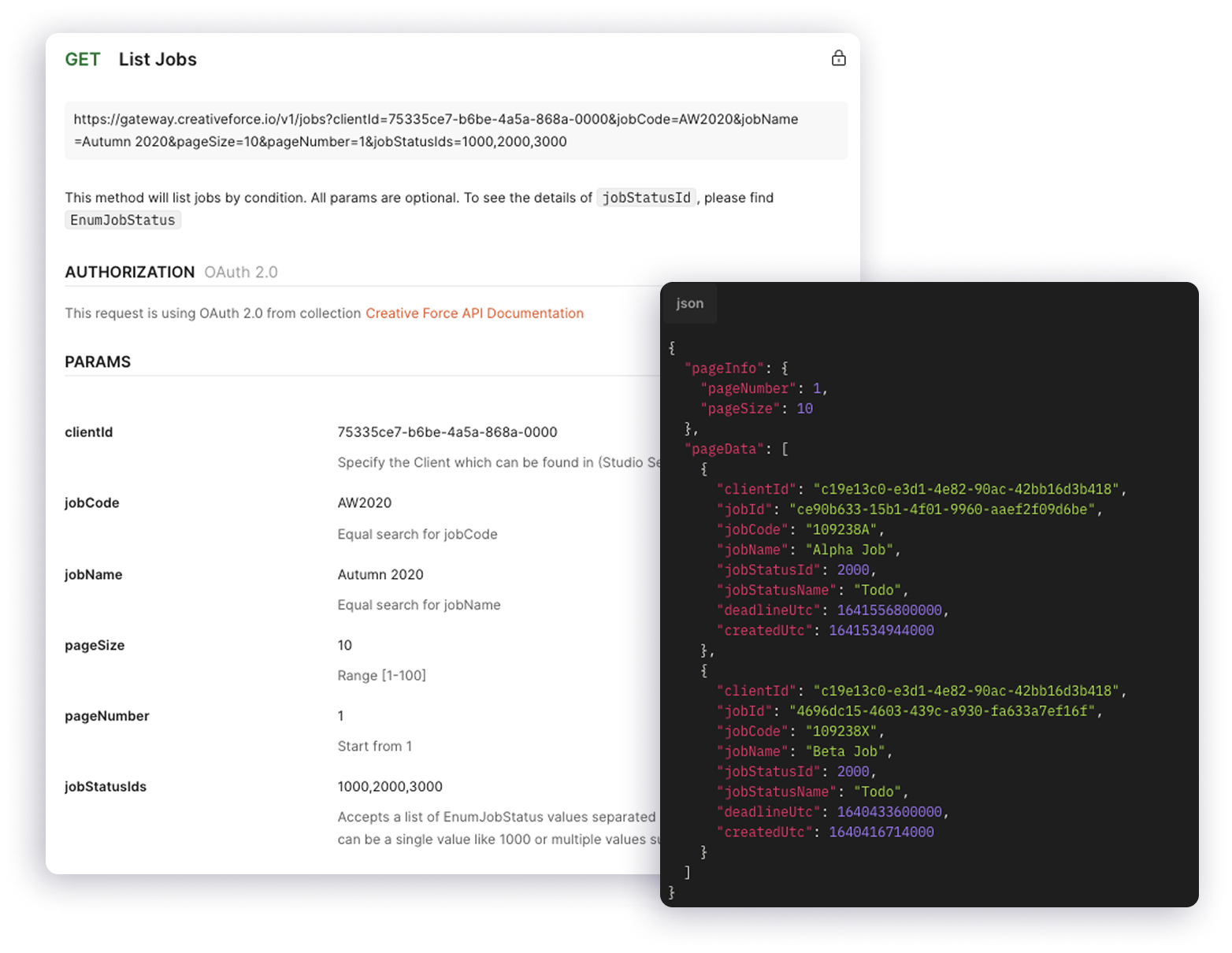
Task: Click the "109238X" jobCode value
Action: pos(841,732)
